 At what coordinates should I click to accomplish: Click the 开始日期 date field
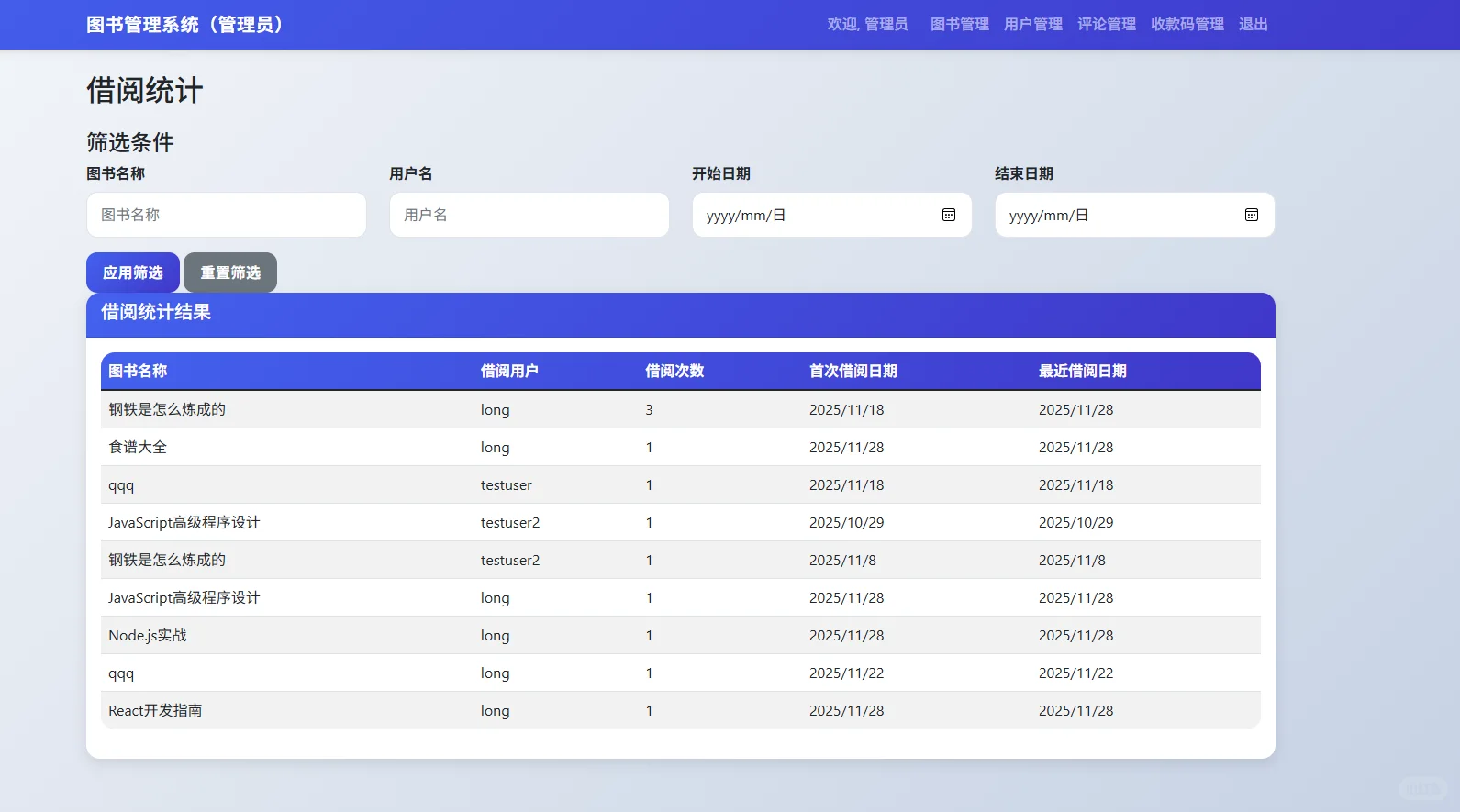832,215
